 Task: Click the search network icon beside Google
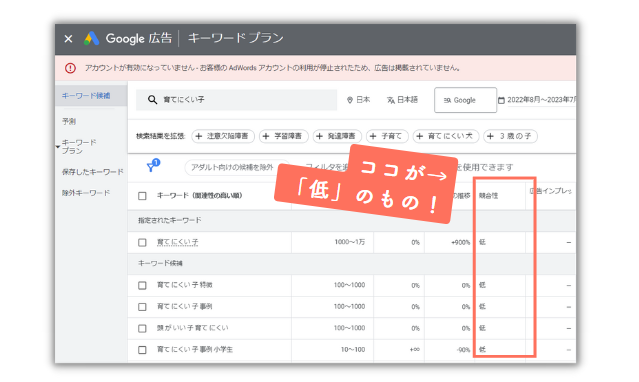tap(447, 100)
